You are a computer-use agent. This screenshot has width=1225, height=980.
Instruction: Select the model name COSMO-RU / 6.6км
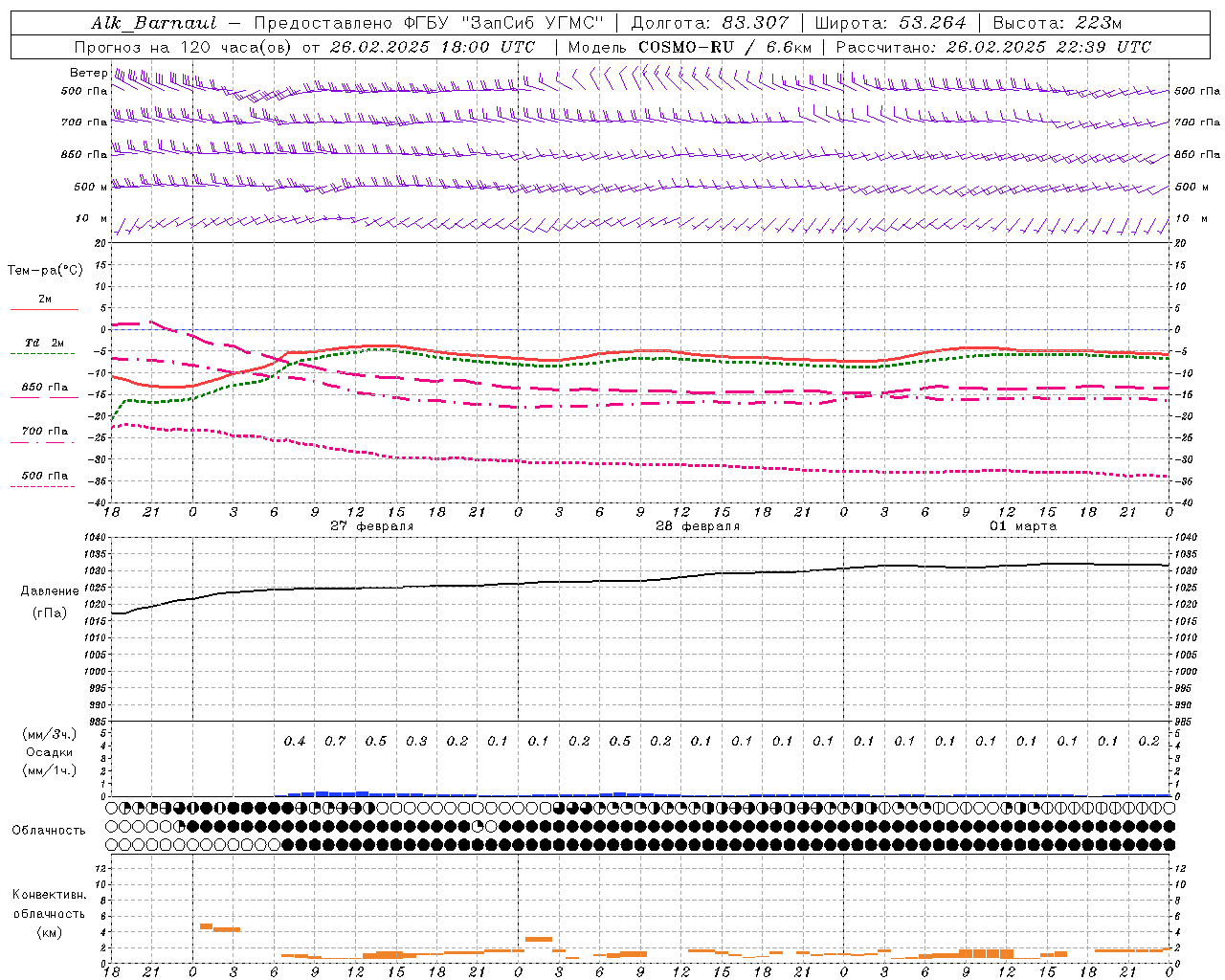pyautogui.click(x=725, y=47)
